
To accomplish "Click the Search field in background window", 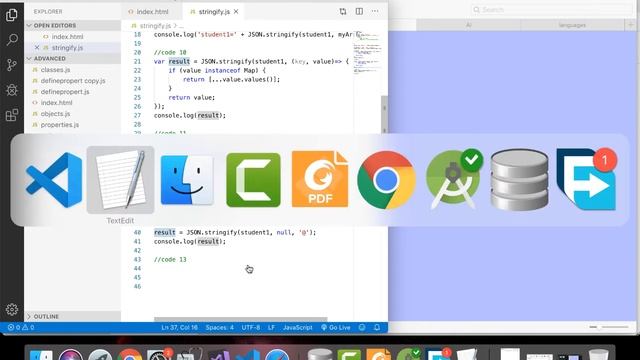I will [551, 10].
